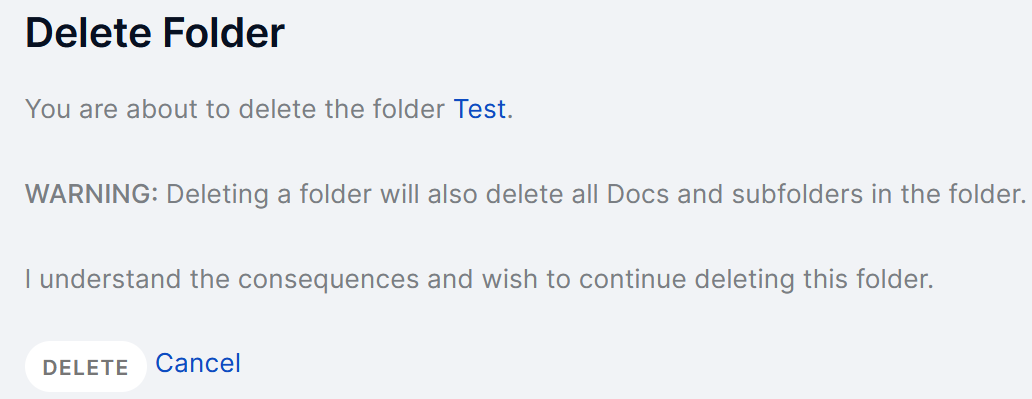Click the Delete Folder heading

pos(155,33)
